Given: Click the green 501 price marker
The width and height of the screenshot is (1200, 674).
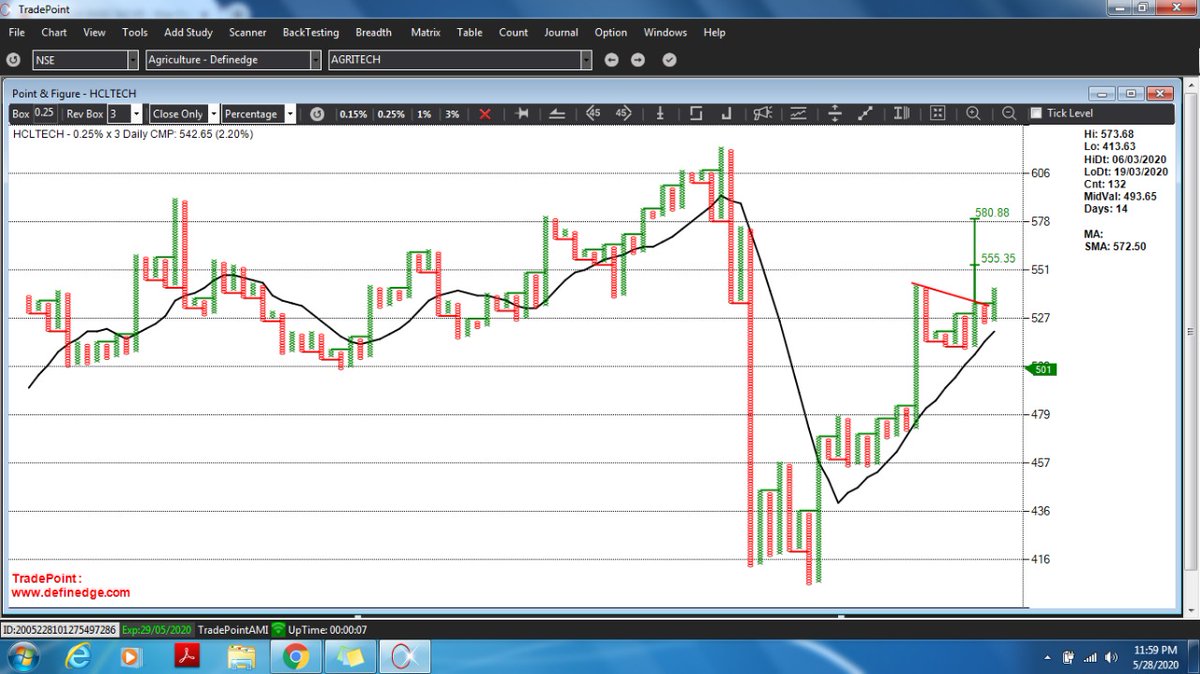Looking at the screenshot, I should 1039,370.
